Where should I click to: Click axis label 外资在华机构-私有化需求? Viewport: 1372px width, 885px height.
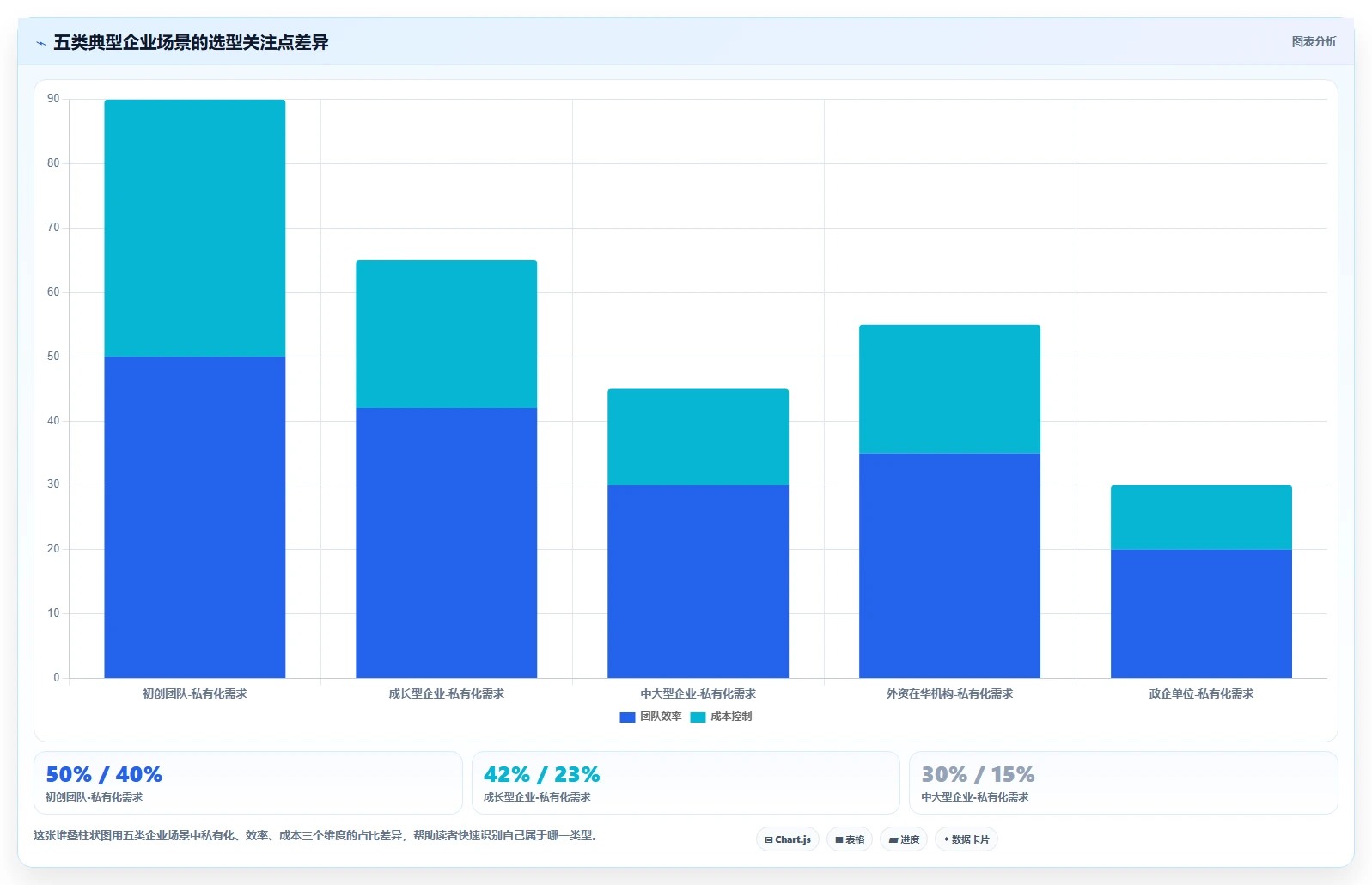950,693
